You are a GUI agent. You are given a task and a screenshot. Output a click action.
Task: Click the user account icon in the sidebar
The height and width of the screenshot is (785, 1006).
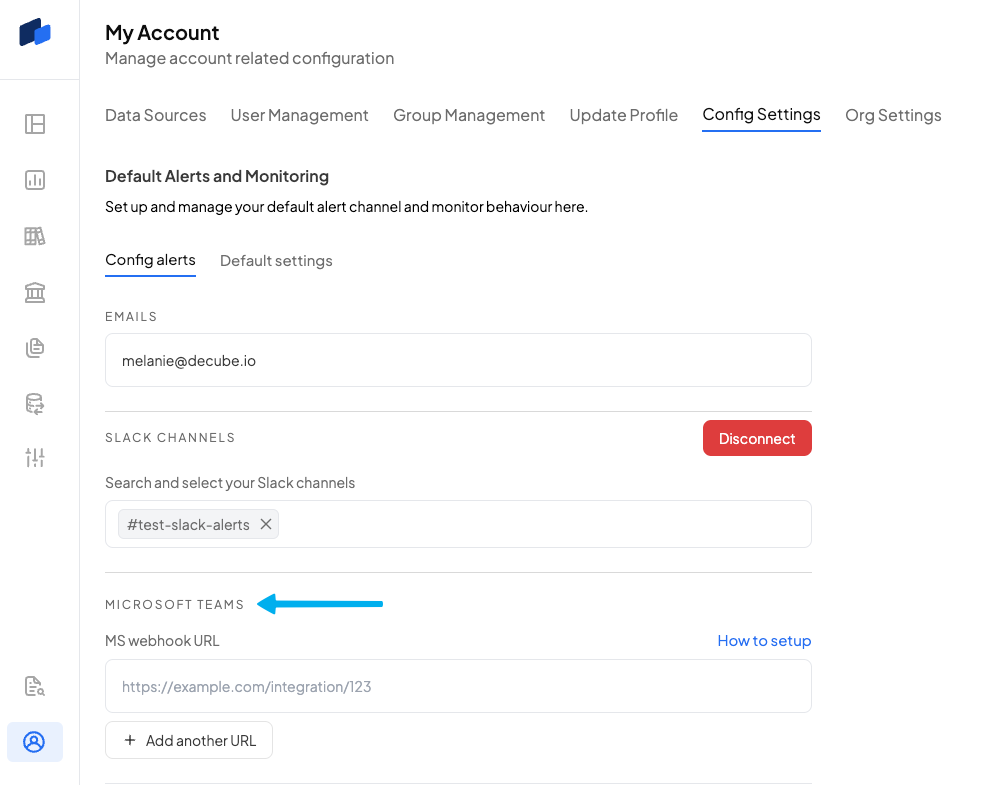tap(35, 742)
